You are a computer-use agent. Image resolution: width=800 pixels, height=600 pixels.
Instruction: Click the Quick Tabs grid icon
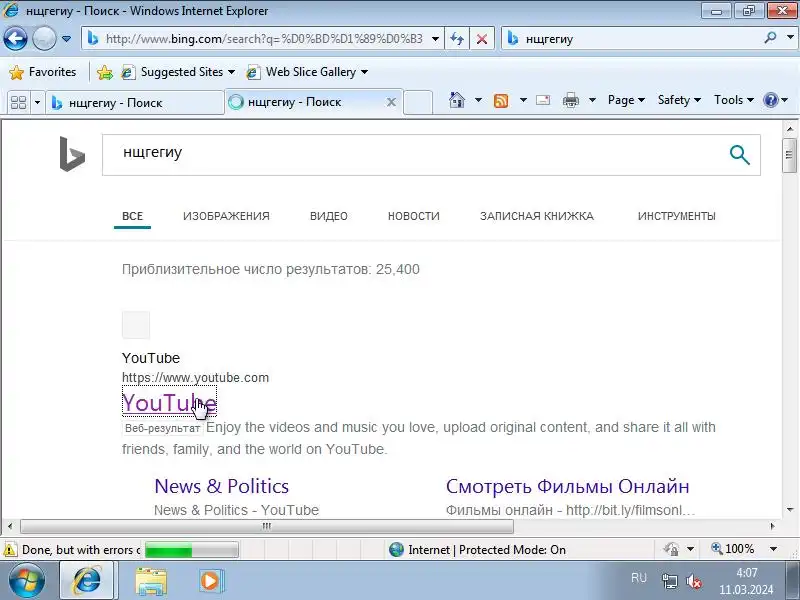pos(18,103)
